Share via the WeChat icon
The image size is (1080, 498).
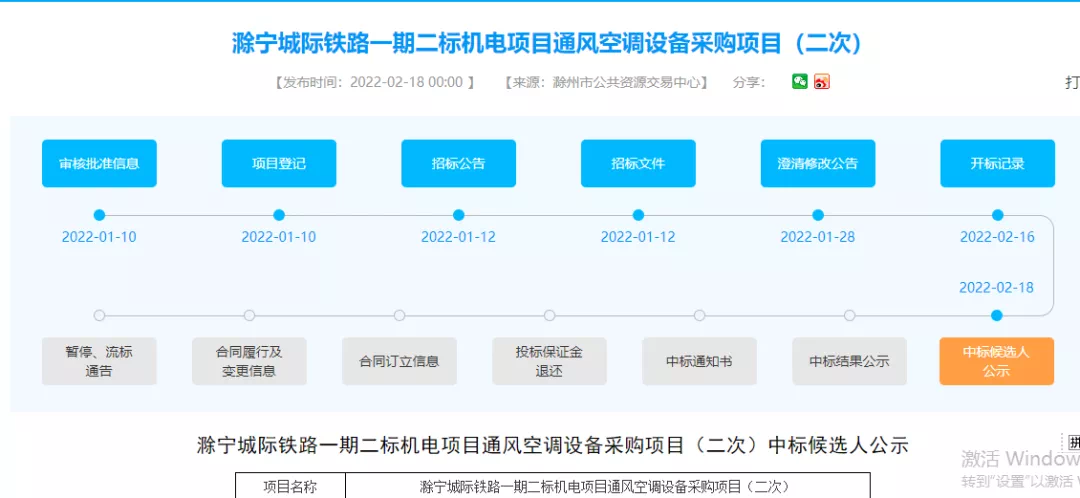tap(800, 81)
